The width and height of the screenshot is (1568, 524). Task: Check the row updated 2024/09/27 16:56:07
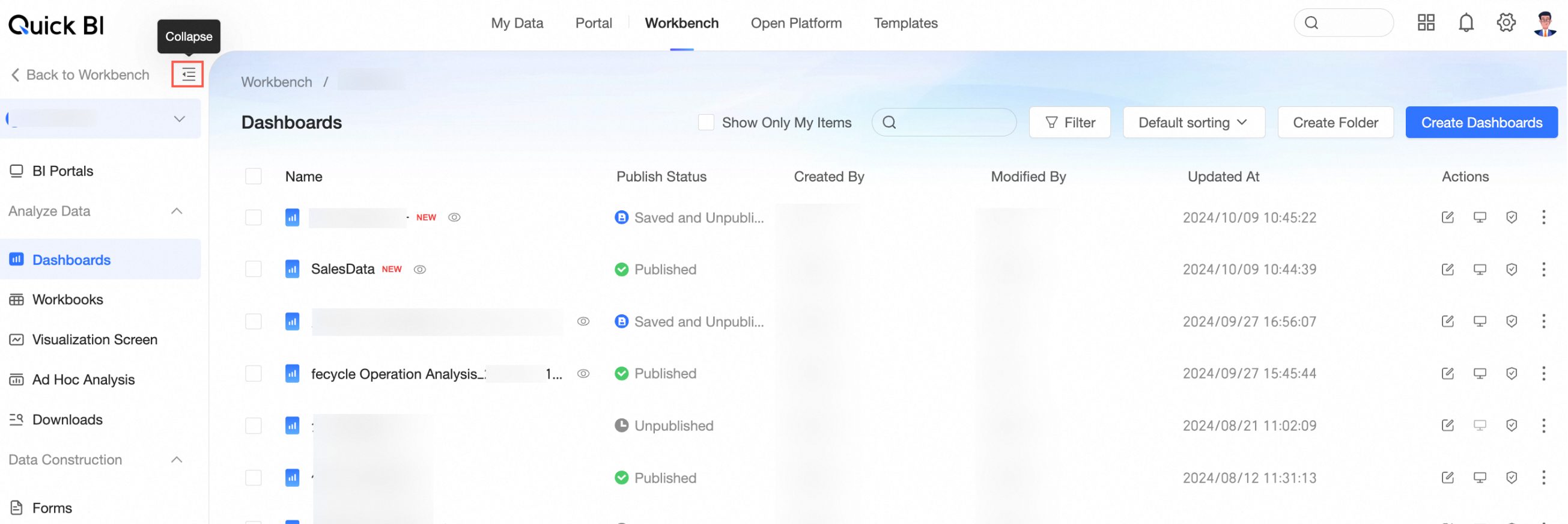click(253, 321)
